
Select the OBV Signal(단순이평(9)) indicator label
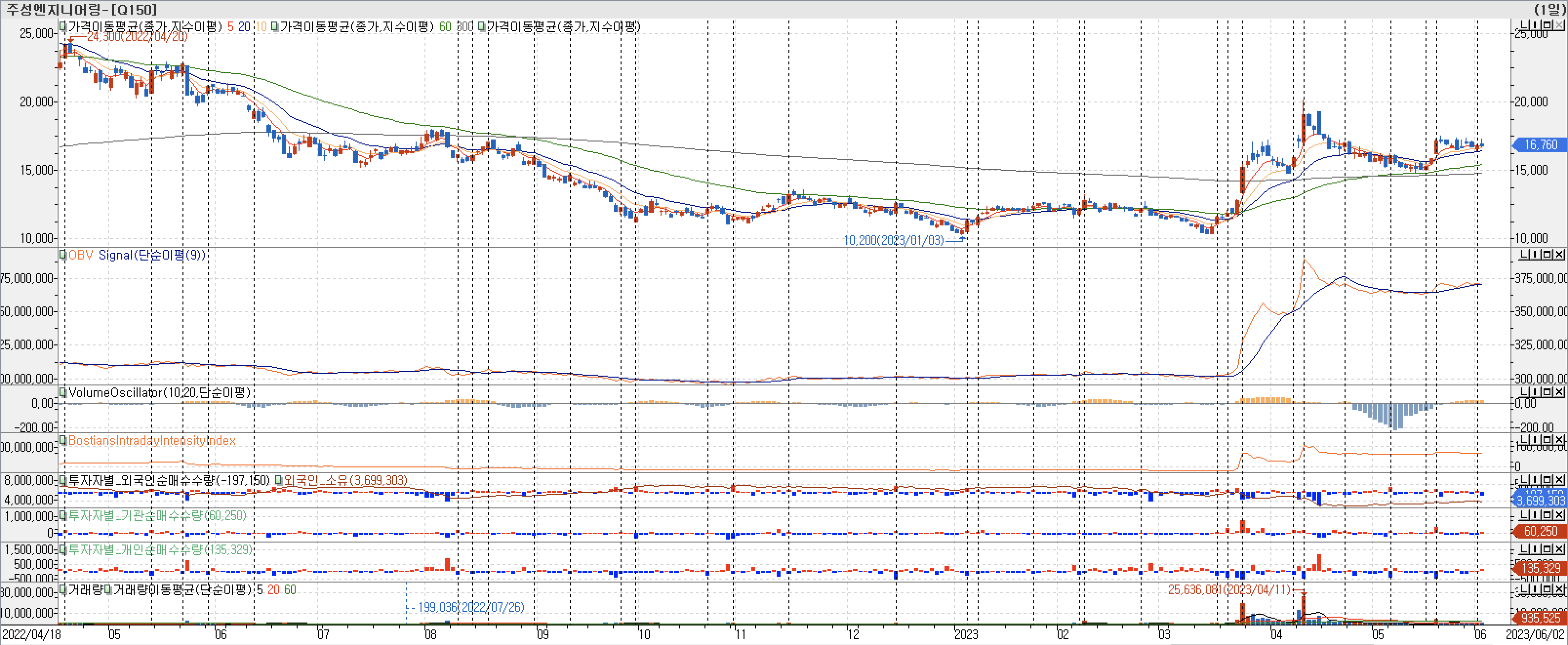(x=137, y=255)
